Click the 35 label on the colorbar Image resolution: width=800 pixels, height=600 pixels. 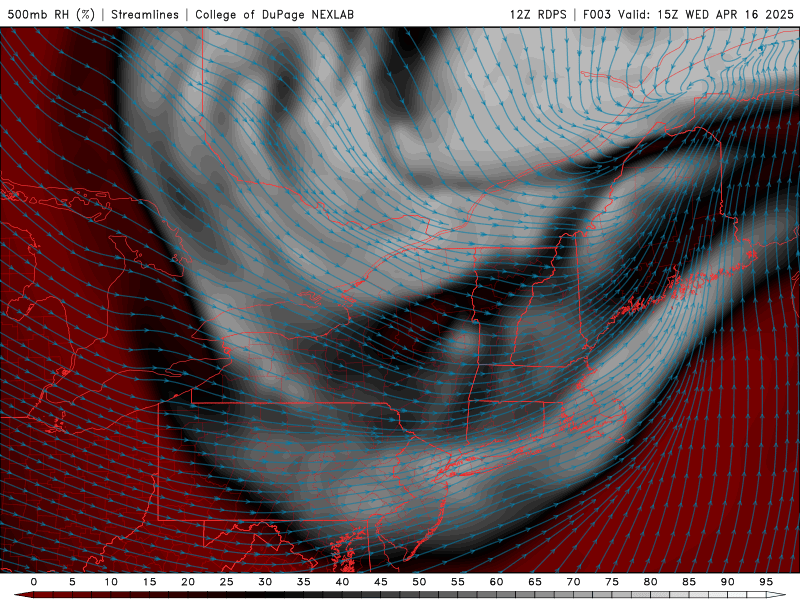click(304, 582)
